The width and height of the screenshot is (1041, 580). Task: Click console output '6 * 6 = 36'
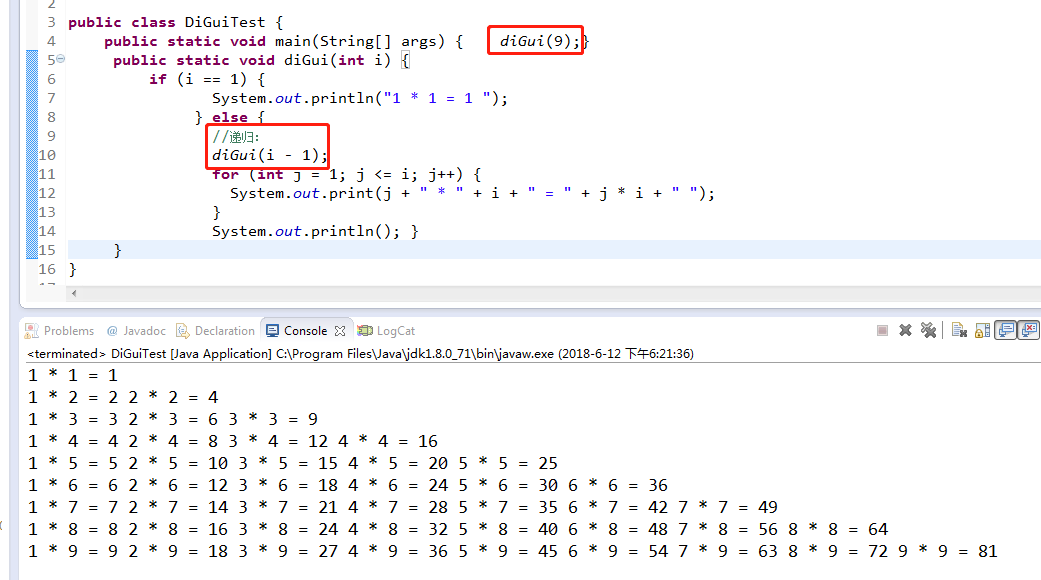(618, 485)
